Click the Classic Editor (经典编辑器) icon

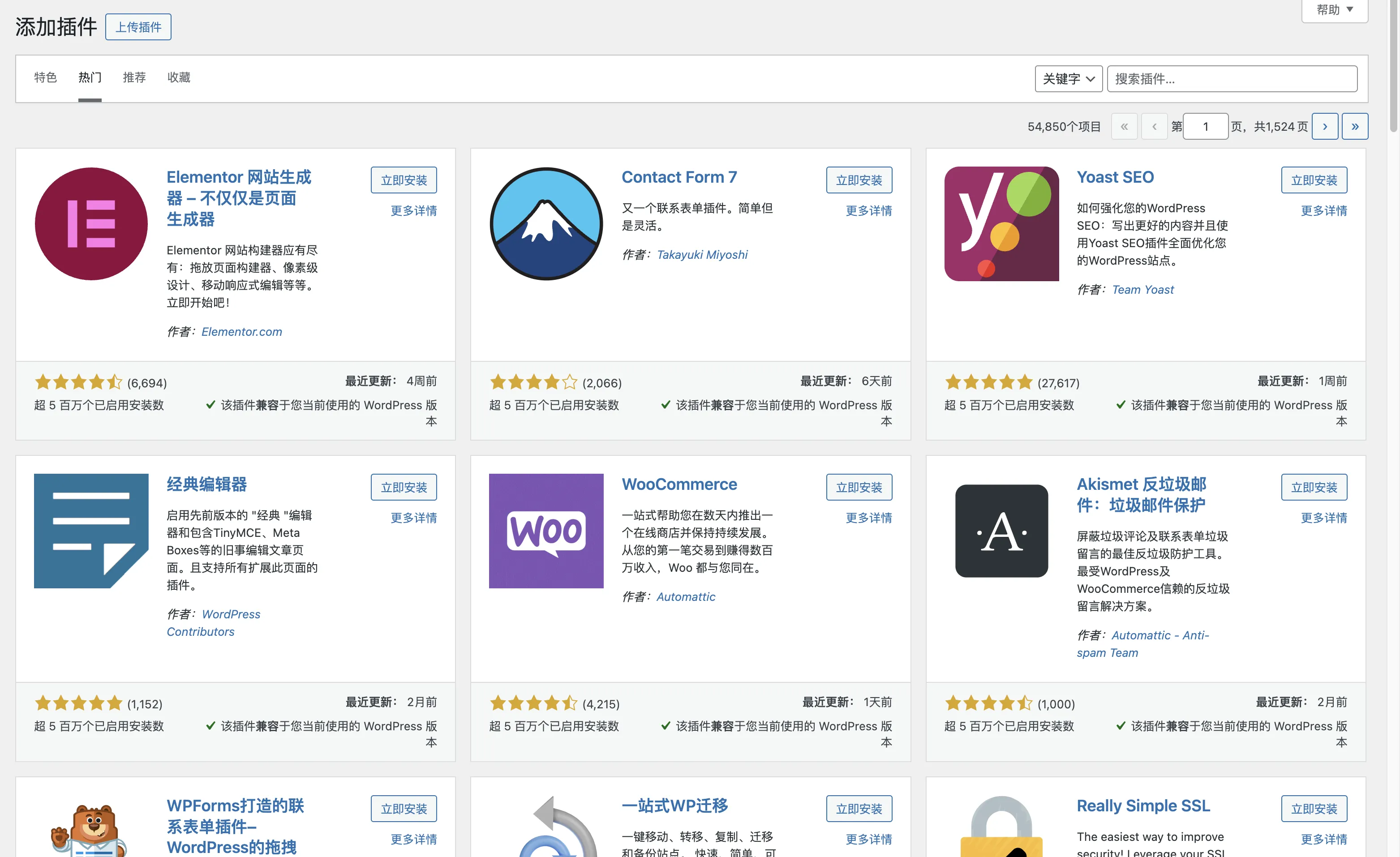pos(91,531)
